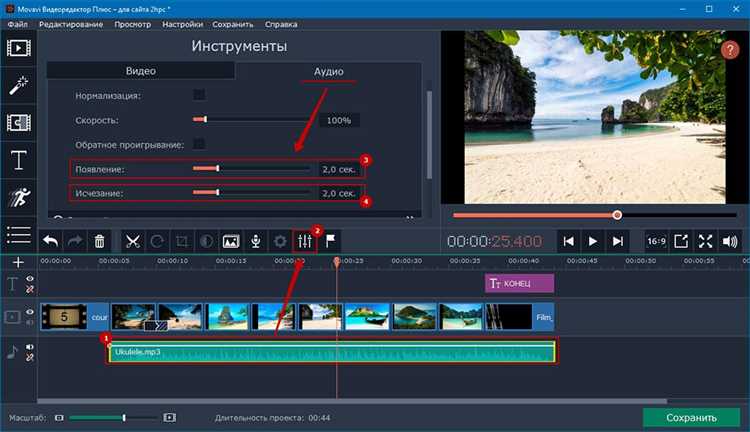Adjust the Появление fade-in slider
The image size is (750, 432).
click(x=252, y=168)
